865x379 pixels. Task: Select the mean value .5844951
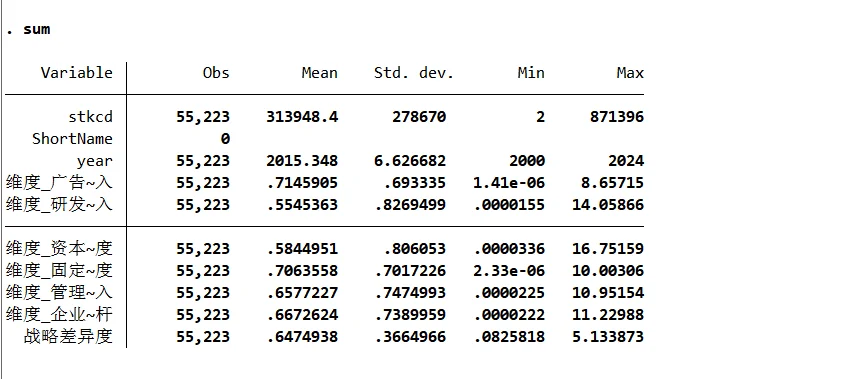point(302,249)
